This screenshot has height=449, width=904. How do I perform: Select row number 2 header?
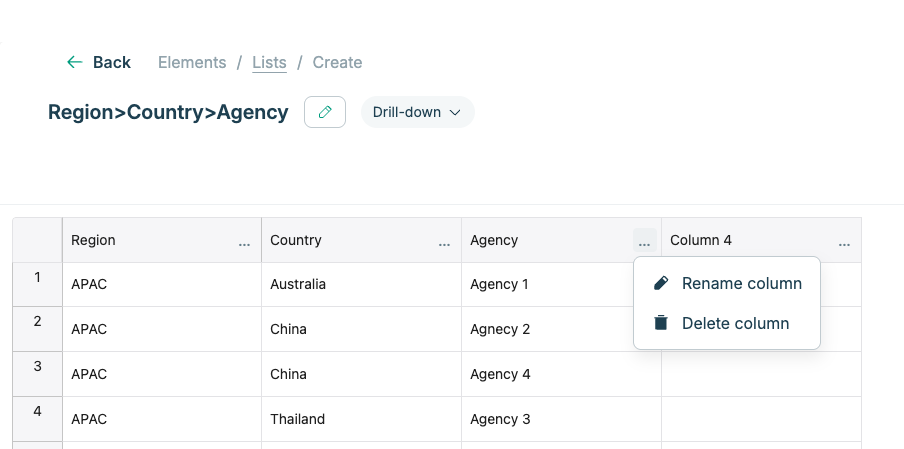tap(37, 329)
